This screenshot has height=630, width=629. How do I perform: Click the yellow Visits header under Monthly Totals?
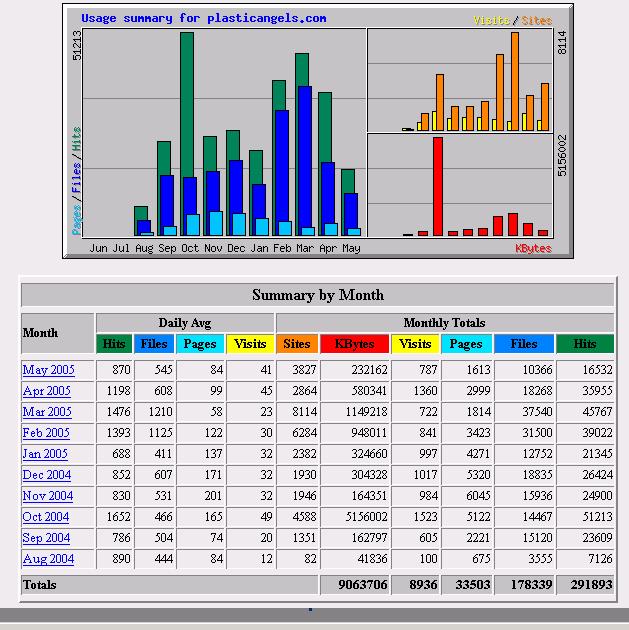coord(415,344)
